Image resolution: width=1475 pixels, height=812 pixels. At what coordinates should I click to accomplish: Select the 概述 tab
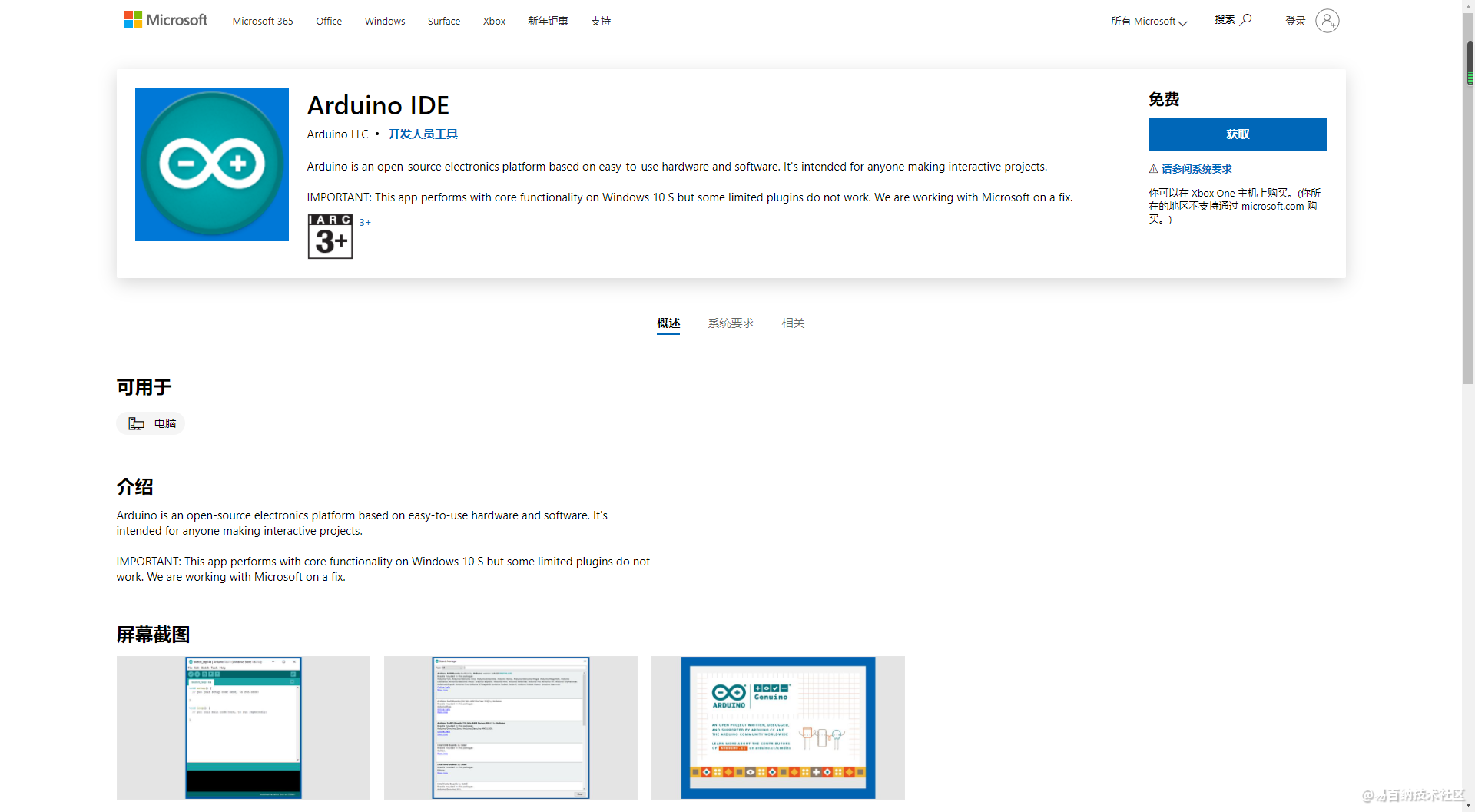tap(668, 323)
